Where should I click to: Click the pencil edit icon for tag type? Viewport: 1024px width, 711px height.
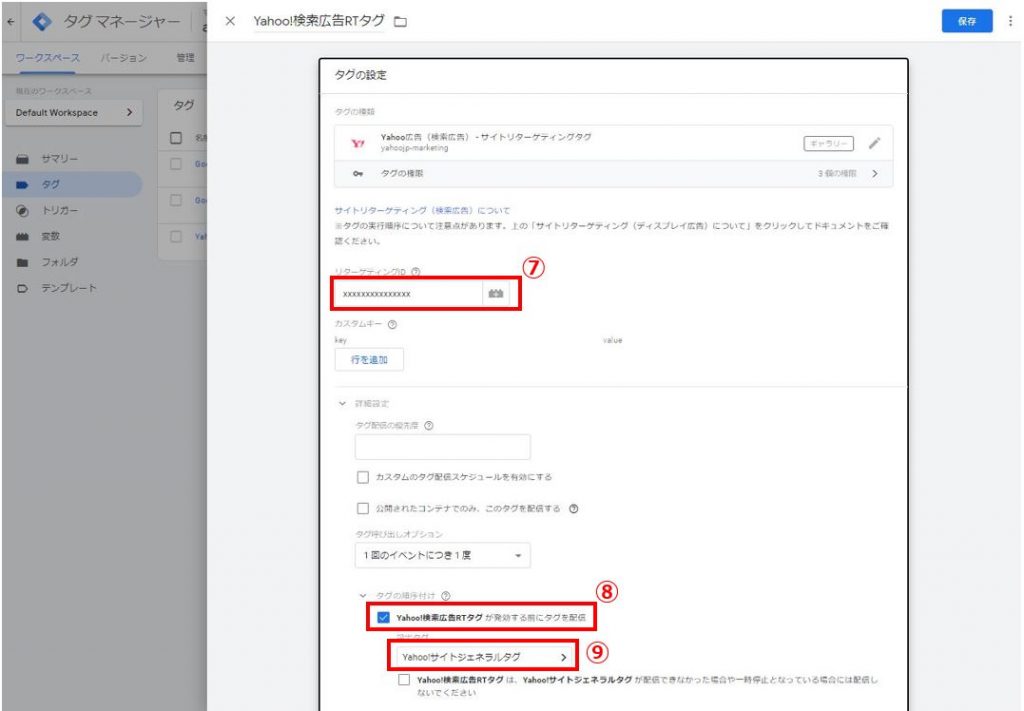click(874, 143)
